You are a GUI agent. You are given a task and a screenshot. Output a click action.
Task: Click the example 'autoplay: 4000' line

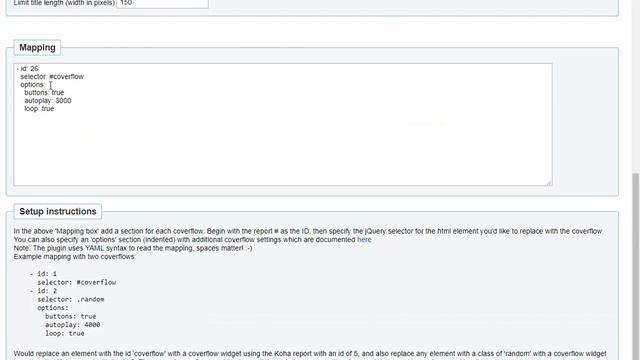pyautogui.click(x=73, y=325)
